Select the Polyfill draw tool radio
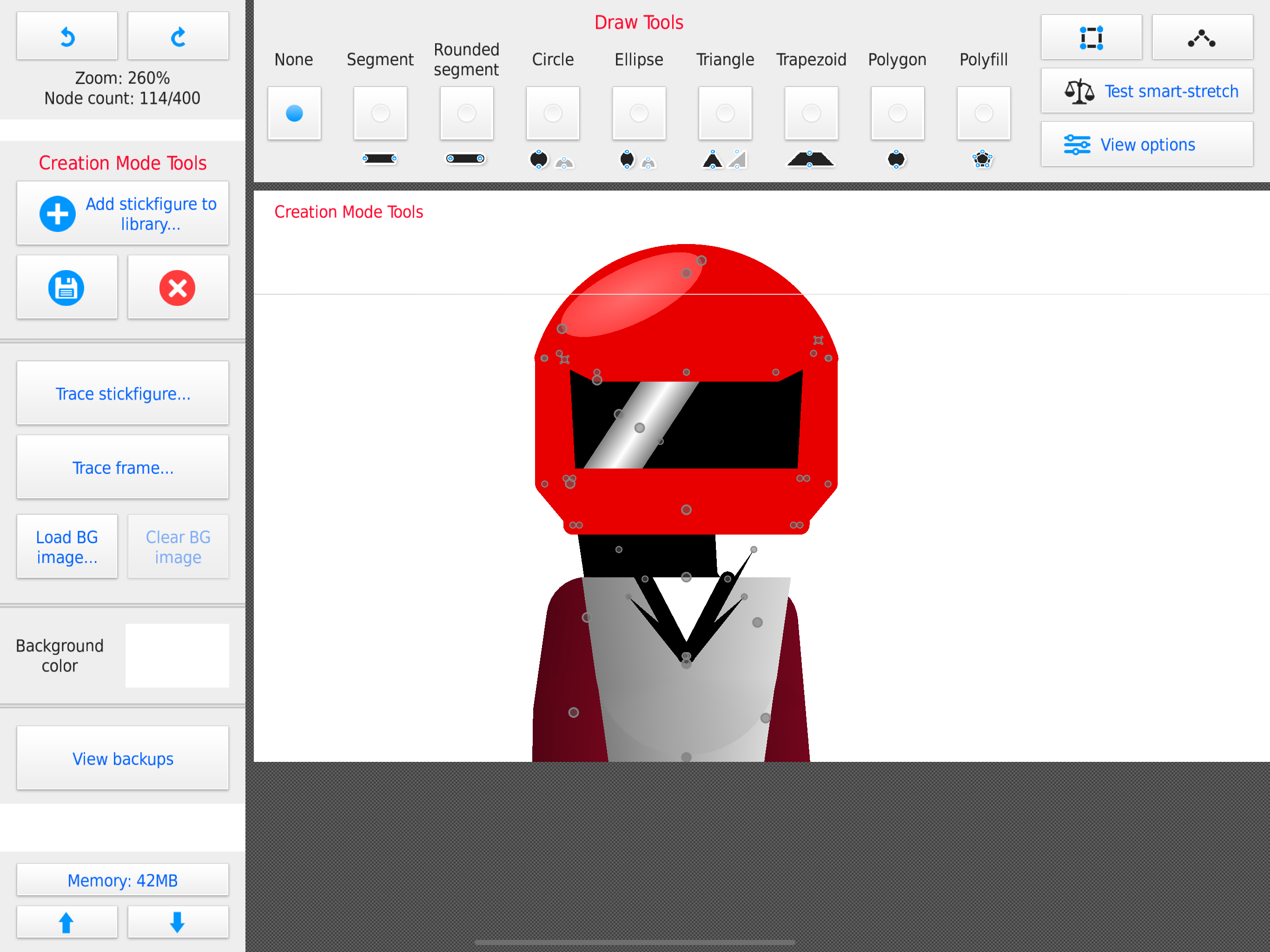This screenshot has width=1270, height=952. [984, 113]
